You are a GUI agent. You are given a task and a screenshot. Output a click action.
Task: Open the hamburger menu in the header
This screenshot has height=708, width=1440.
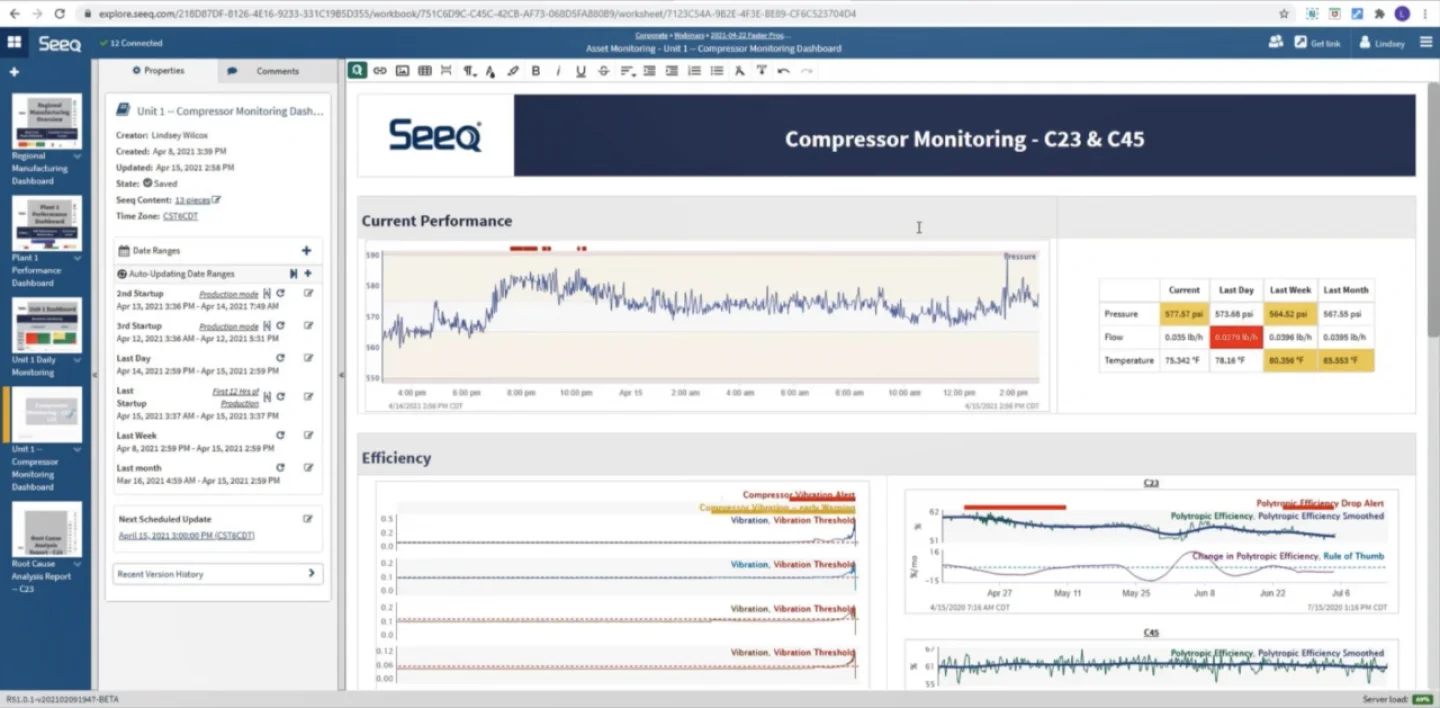pyautogui.click(x=1426, y=43)
